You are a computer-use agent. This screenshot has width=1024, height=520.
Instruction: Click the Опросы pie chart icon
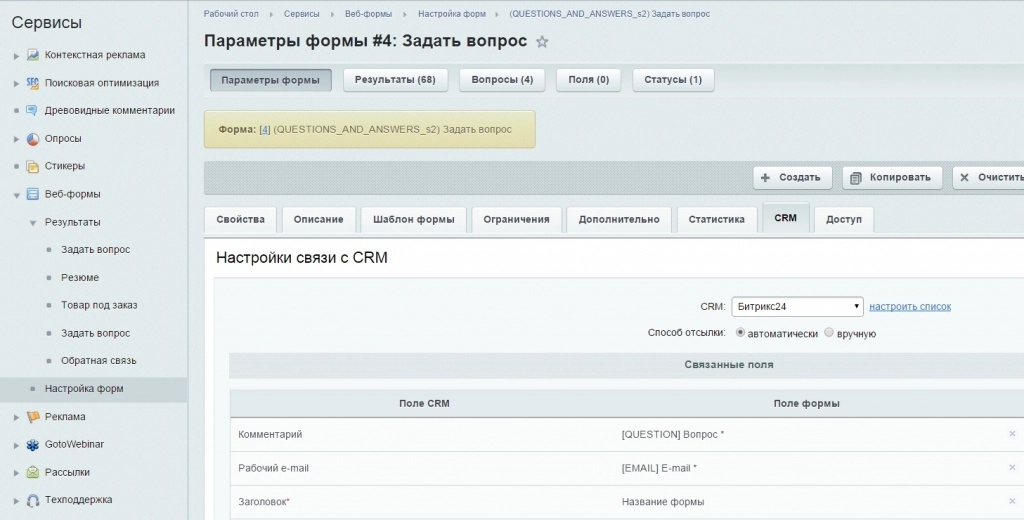coord(33,138)
